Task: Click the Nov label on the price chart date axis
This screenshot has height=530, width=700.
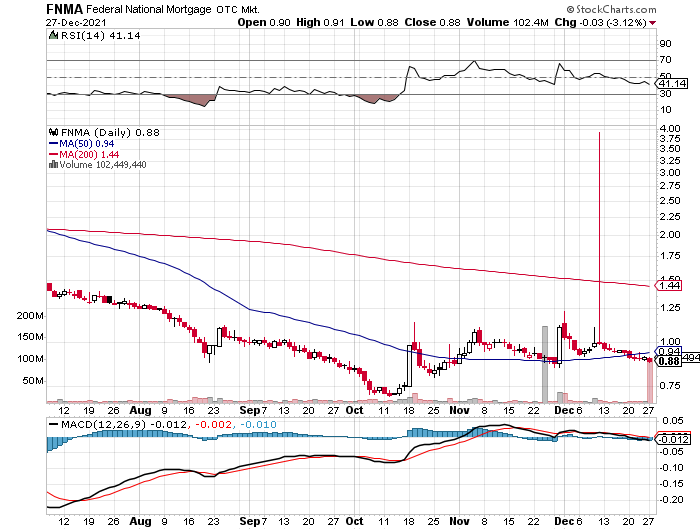Action: 459,410
